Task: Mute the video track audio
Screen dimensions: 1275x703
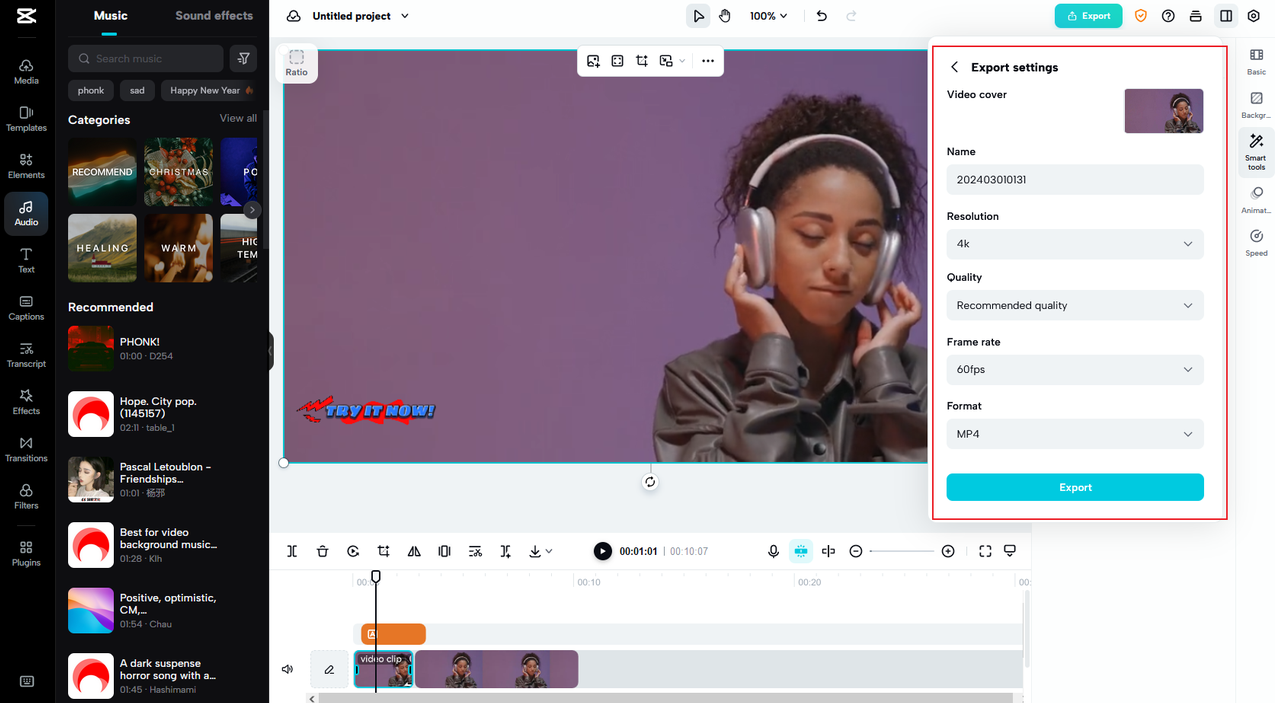Action: [x=288, y=669]
